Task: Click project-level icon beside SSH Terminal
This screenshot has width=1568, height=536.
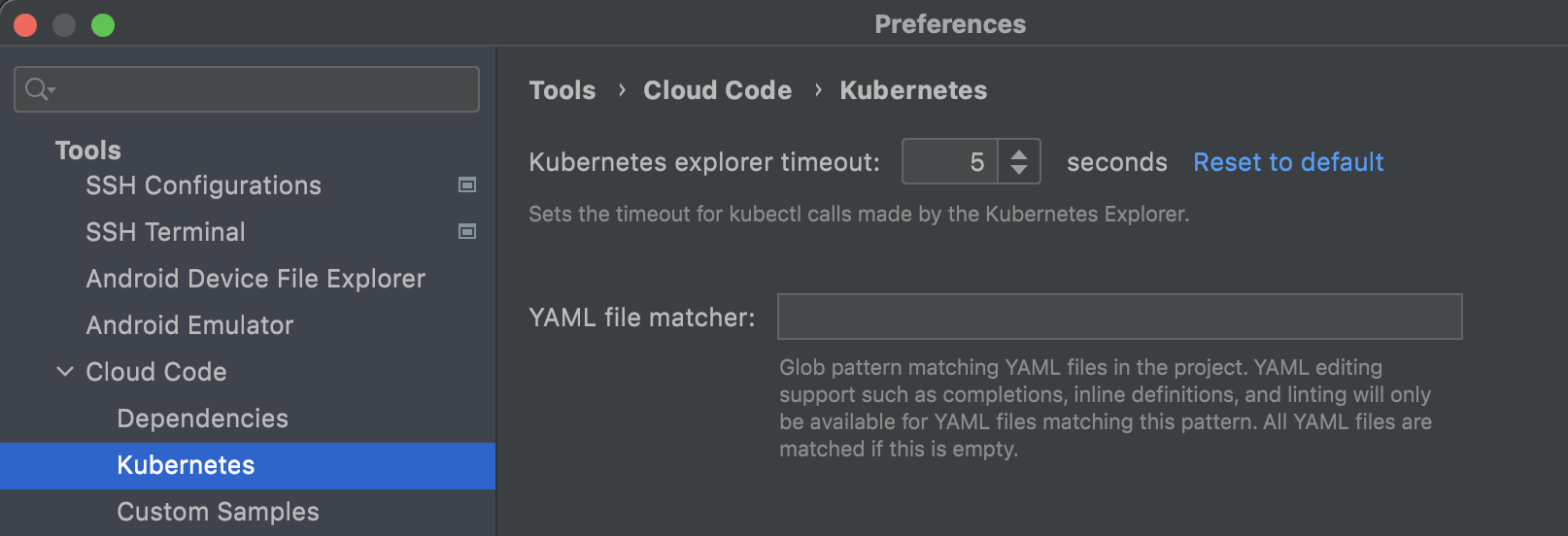Action: coord(467,231)
